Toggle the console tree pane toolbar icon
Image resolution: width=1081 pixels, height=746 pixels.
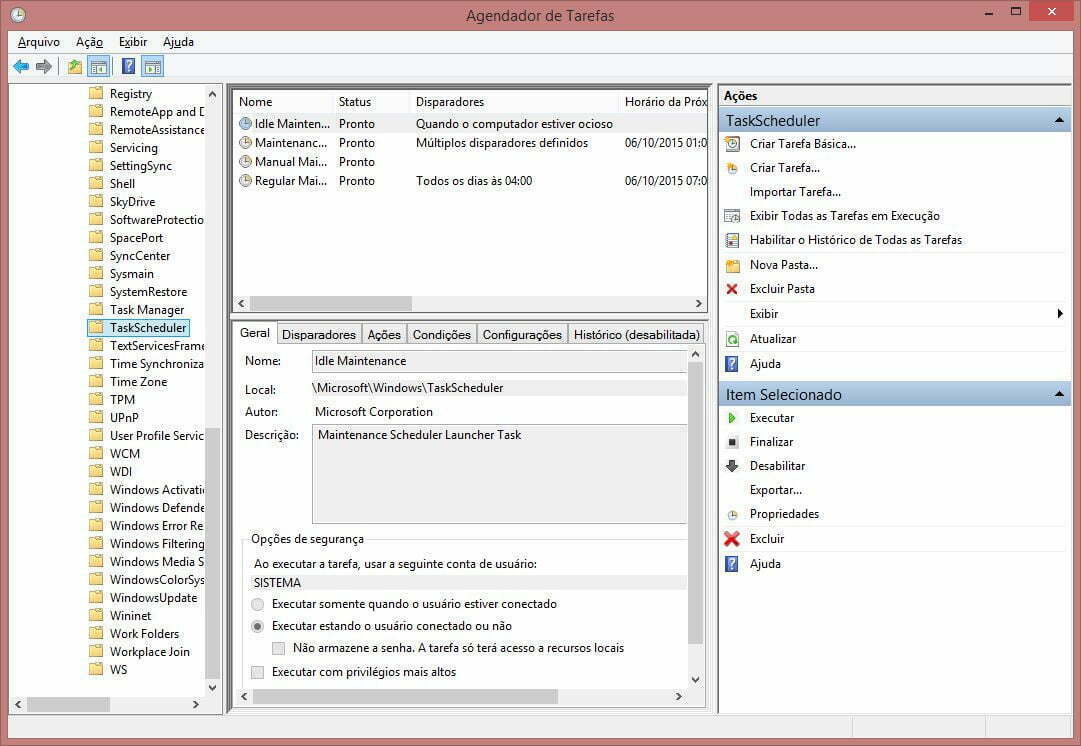point(99,67)
